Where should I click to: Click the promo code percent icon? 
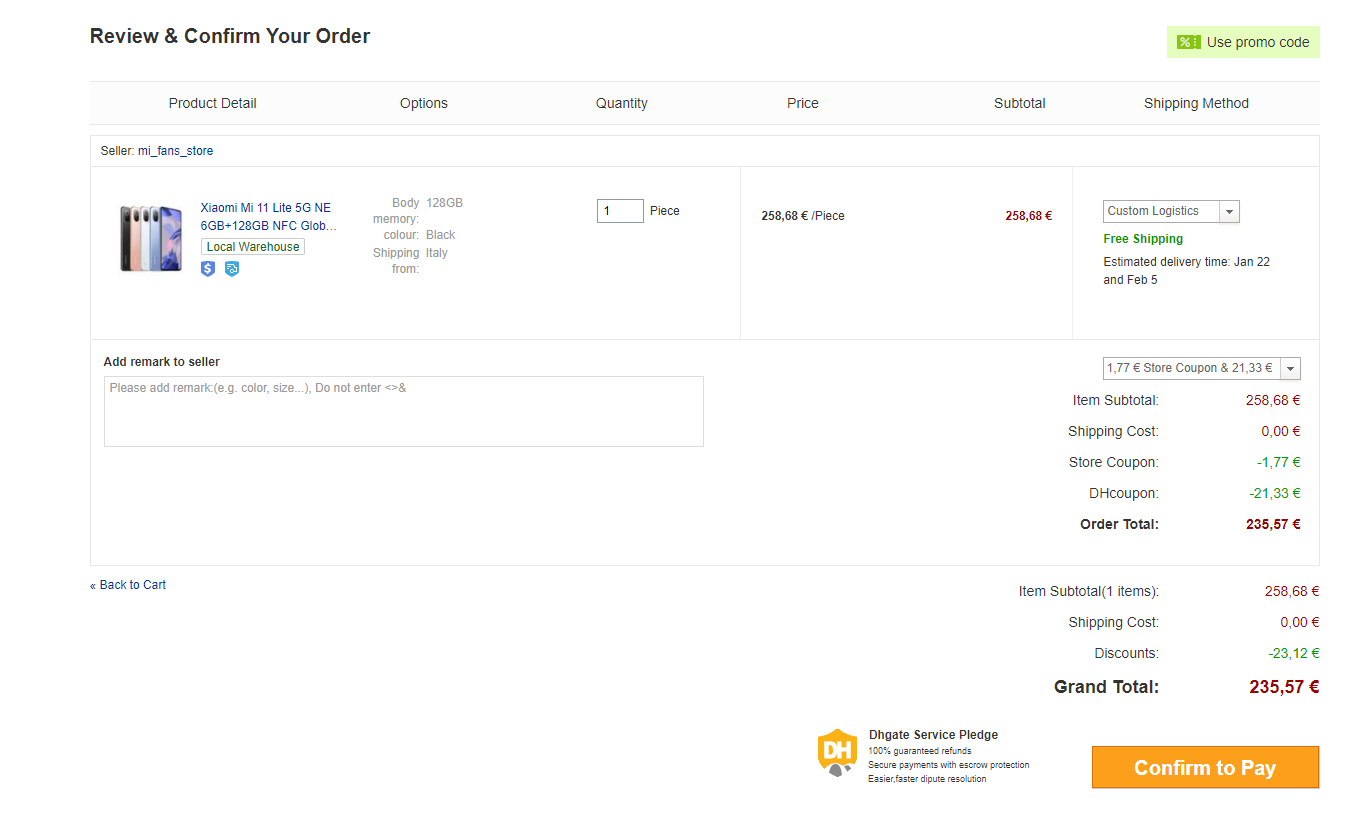(x=1188, y=42)
